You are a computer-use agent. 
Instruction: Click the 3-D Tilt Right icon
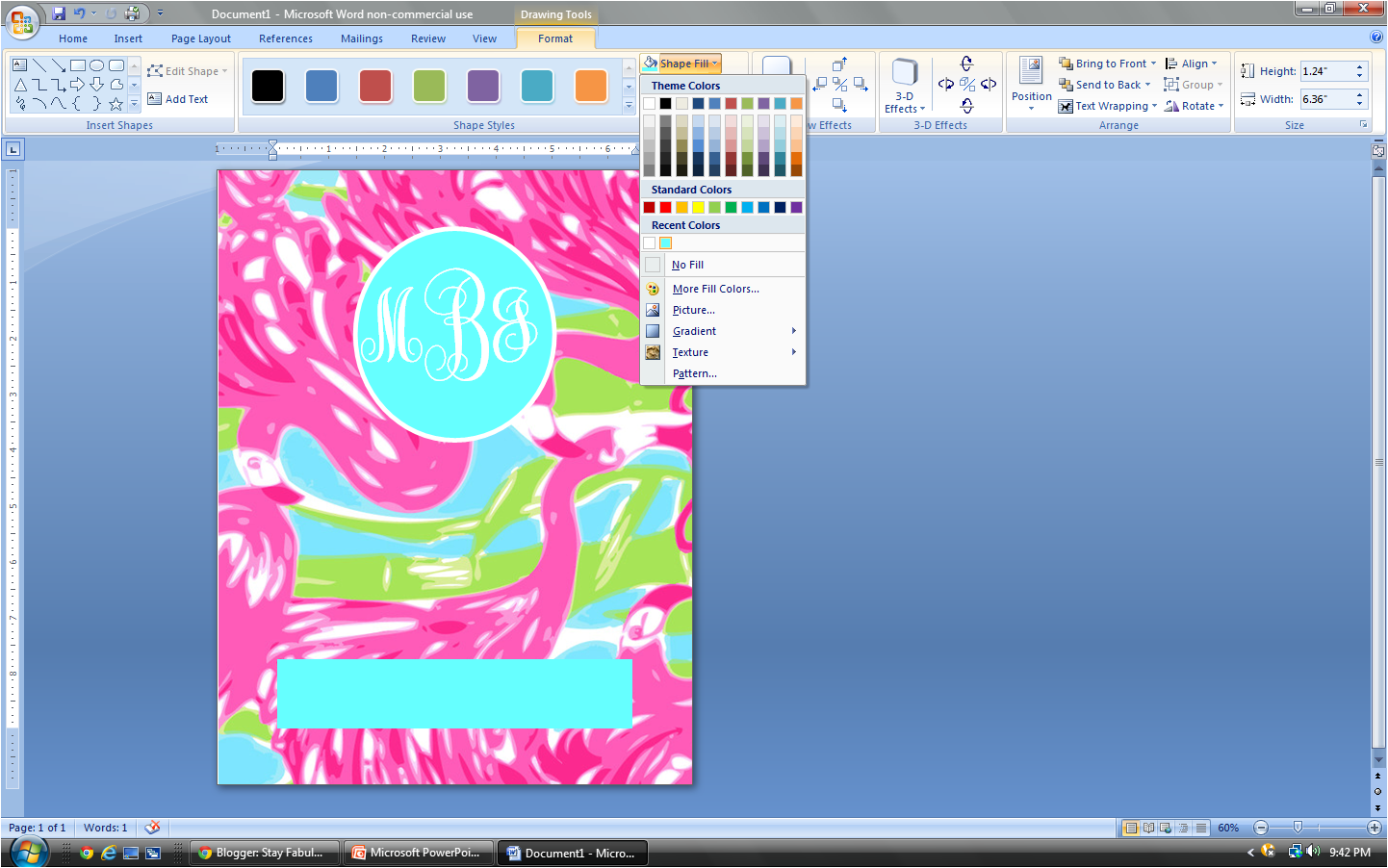click(989, 85)
